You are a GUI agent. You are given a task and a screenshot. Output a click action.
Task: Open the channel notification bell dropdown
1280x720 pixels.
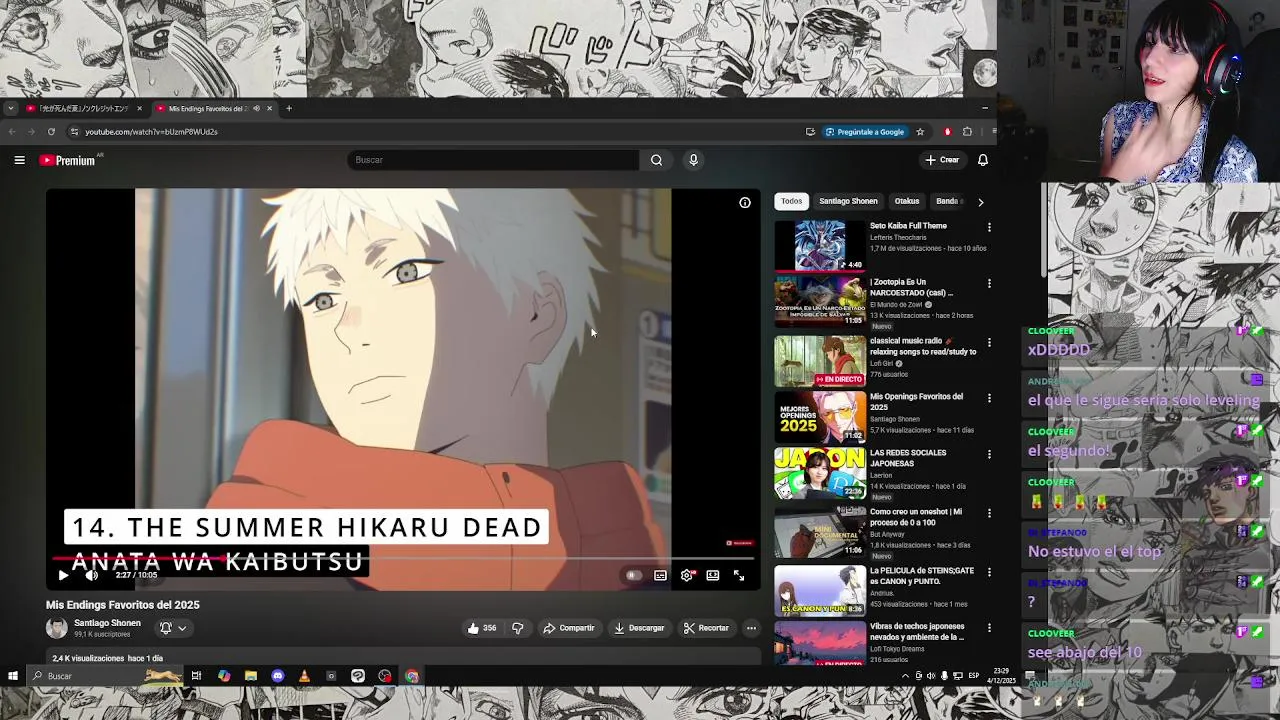(x=173, y=628)
